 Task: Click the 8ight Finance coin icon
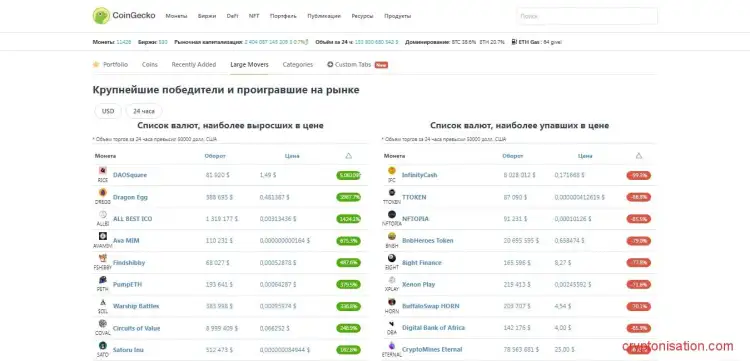pos(392,258)
